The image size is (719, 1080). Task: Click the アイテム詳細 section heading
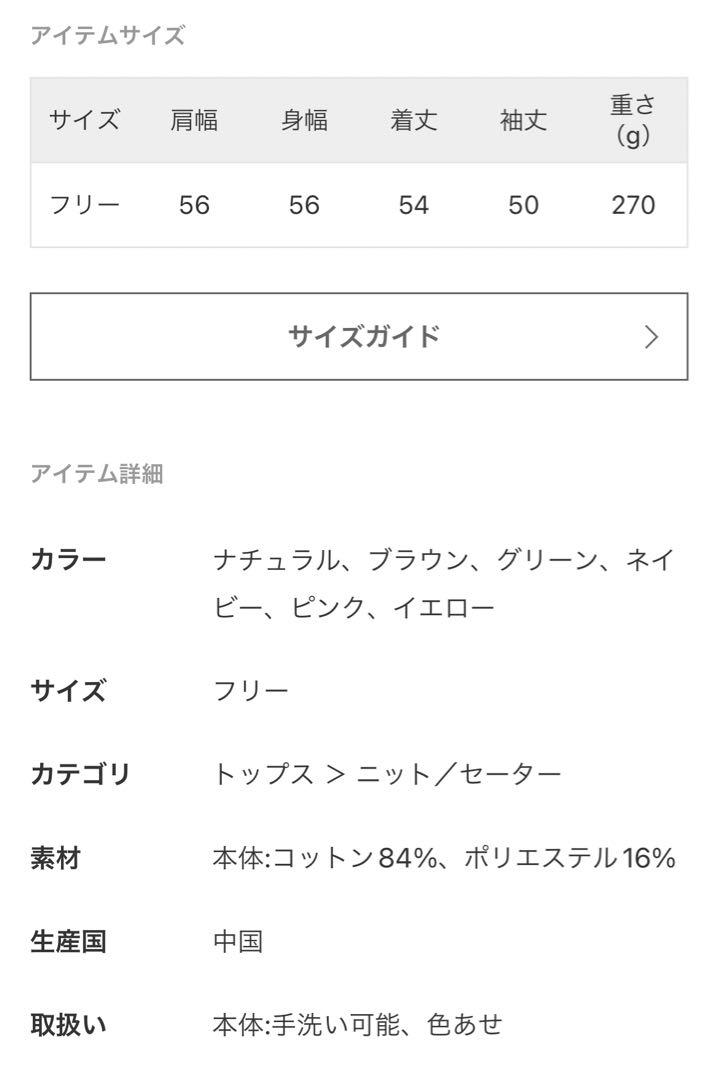click(x=97, y=474)
